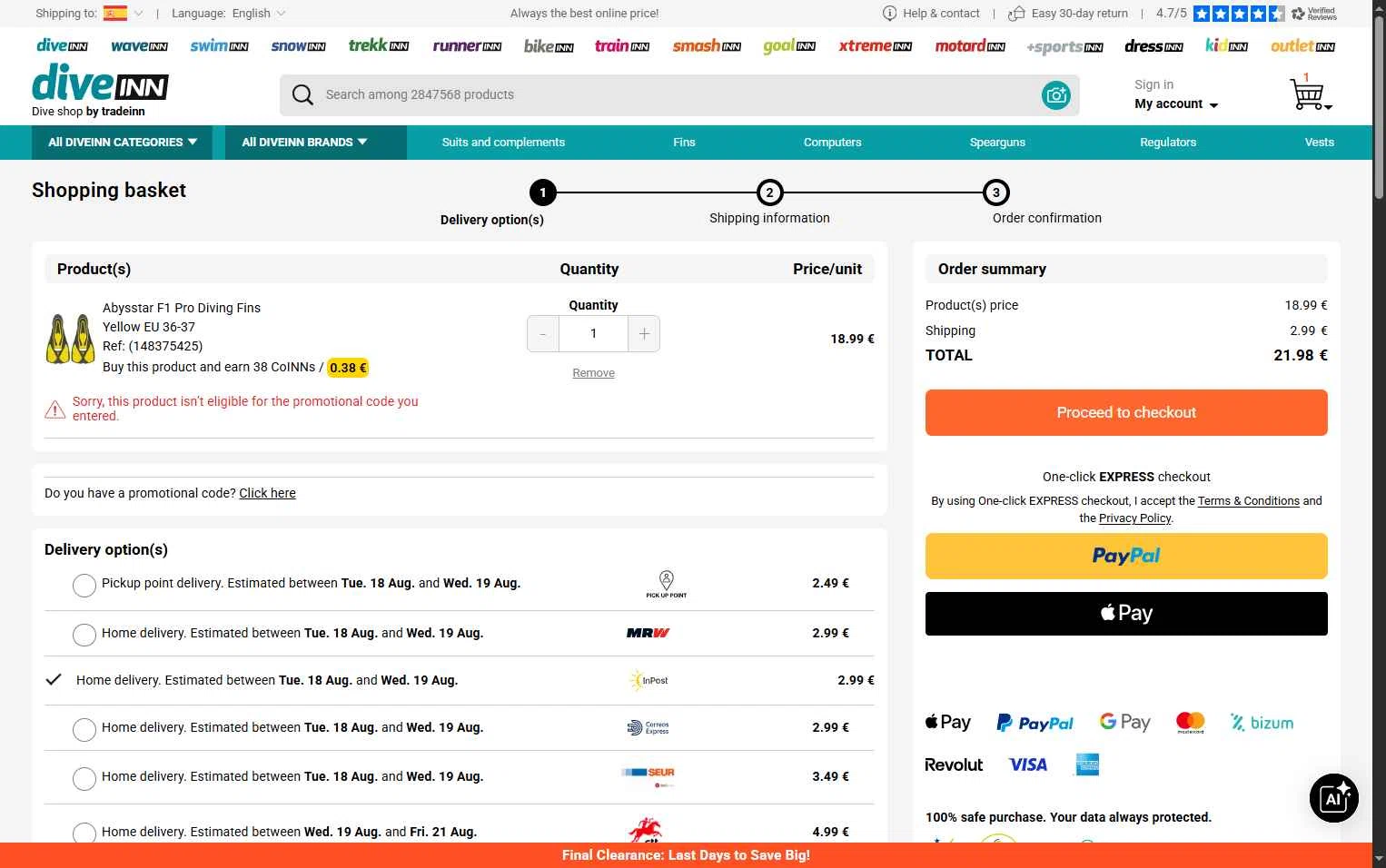Viewport: 1386px width, 868px height.
Task: Open the waveINN store logo
Action: (139, 45)
